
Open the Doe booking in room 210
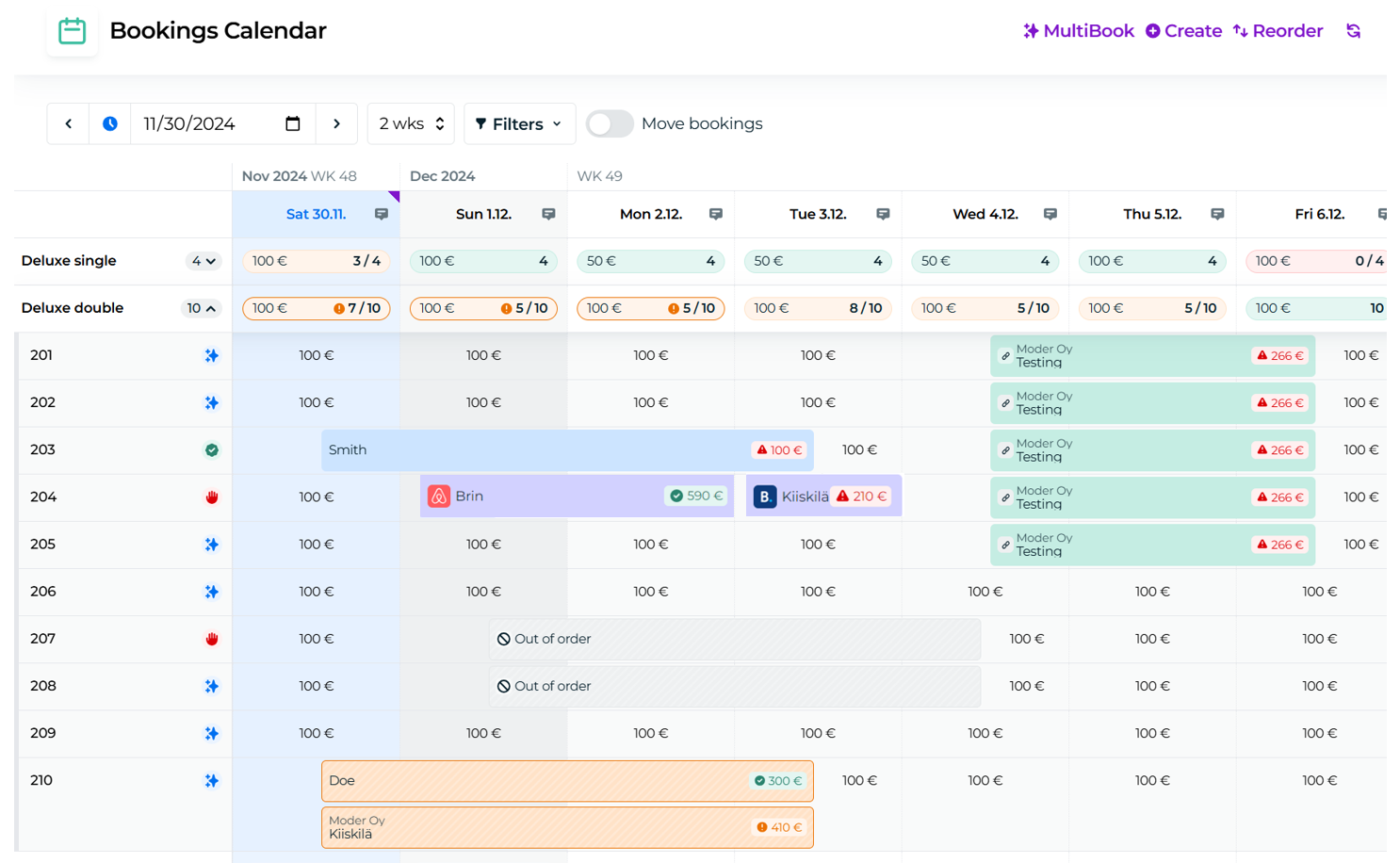pyautogui.click(x=567, y=780)
